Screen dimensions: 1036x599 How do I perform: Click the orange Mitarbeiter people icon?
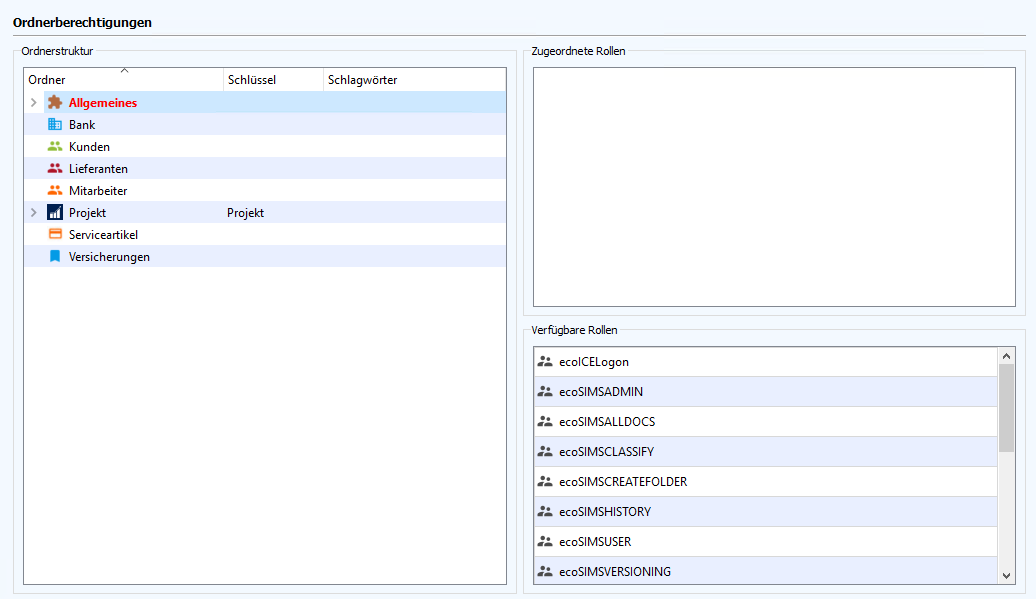pos(55,190)
